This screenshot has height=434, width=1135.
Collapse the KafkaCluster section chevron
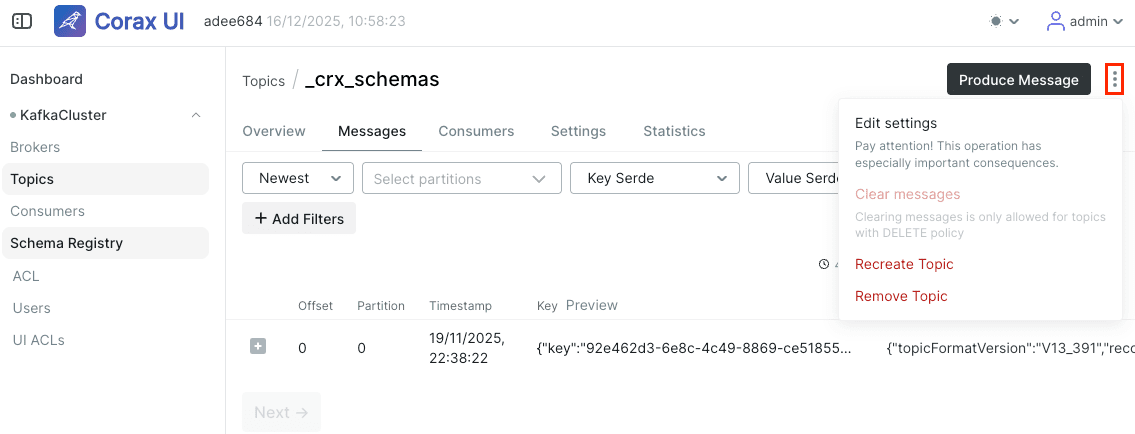tap(196, 115)
